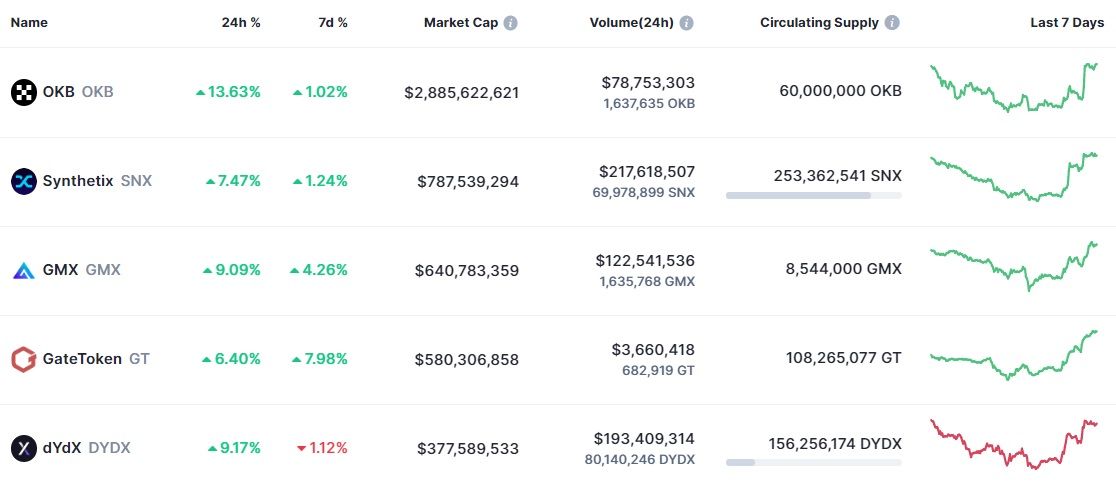Click the GMX volume of $122,541,536
Viewport: 1116px width, 491px height.
pos(644,261)
